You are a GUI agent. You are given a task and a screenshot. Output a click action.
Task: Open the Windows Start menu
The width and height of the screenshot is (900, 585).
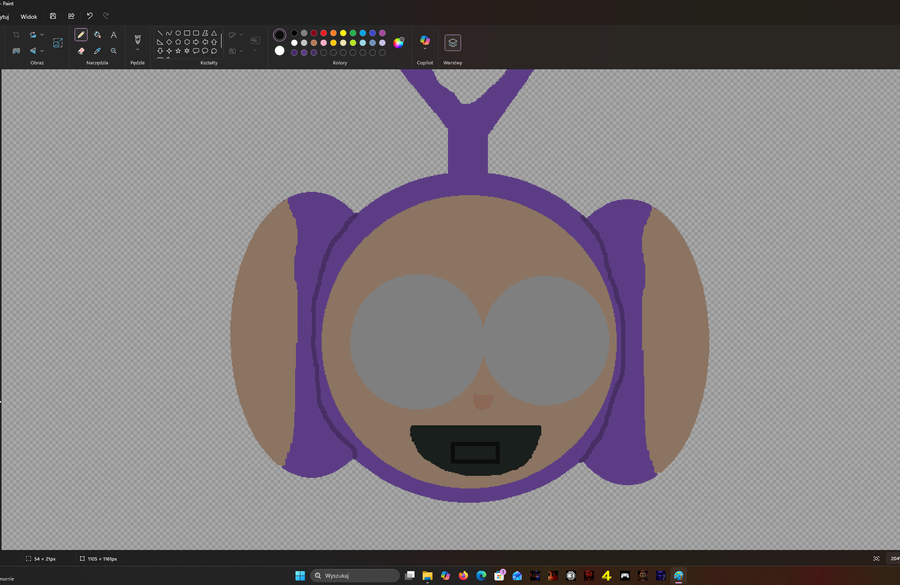click(300, 575)
